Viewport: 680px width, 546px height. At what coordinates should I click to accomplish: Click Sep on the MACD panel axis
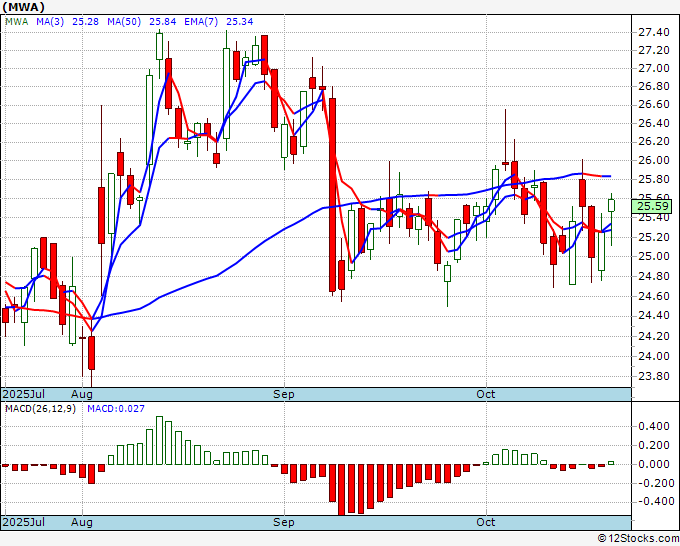click(284, 522)
